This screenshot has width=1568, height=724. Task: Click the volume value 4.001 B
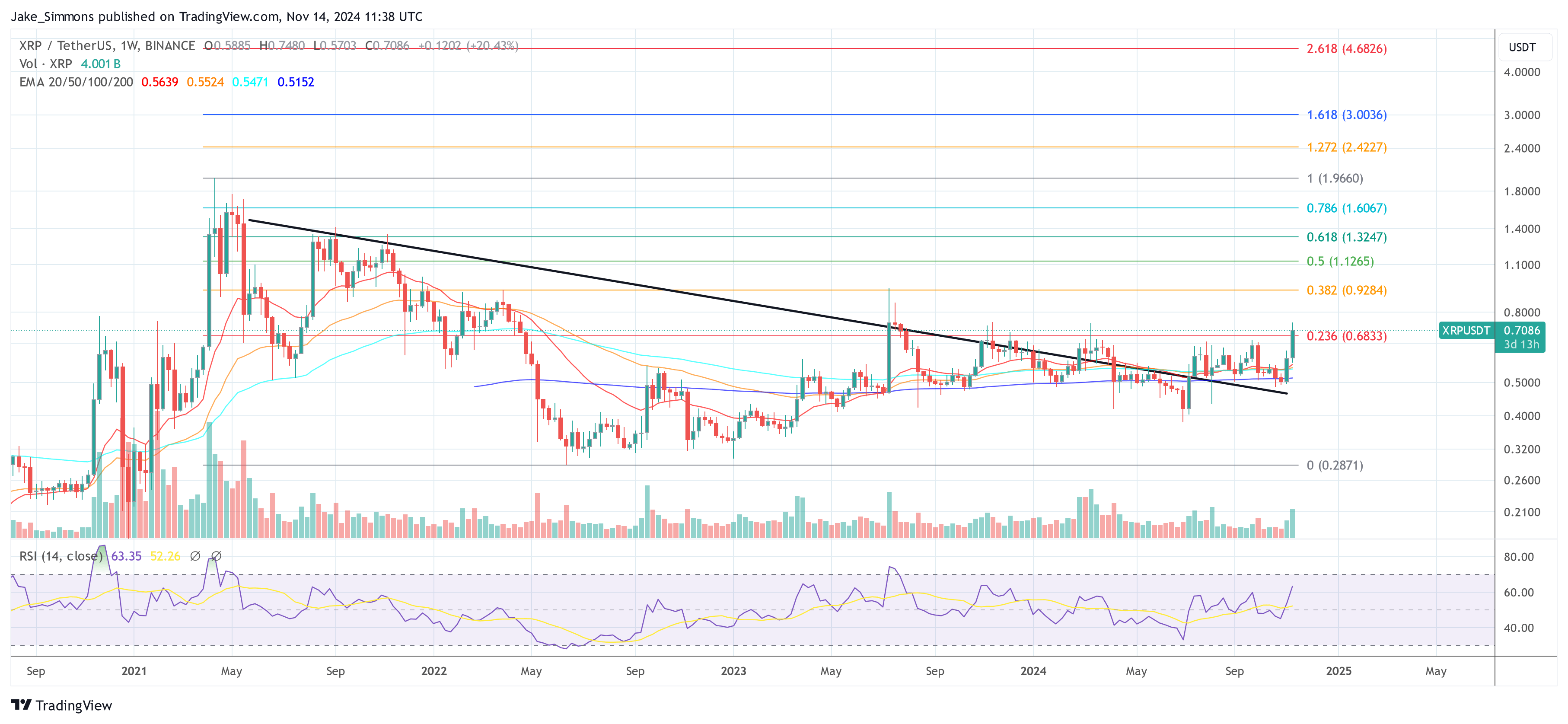[x=100, y=64]
